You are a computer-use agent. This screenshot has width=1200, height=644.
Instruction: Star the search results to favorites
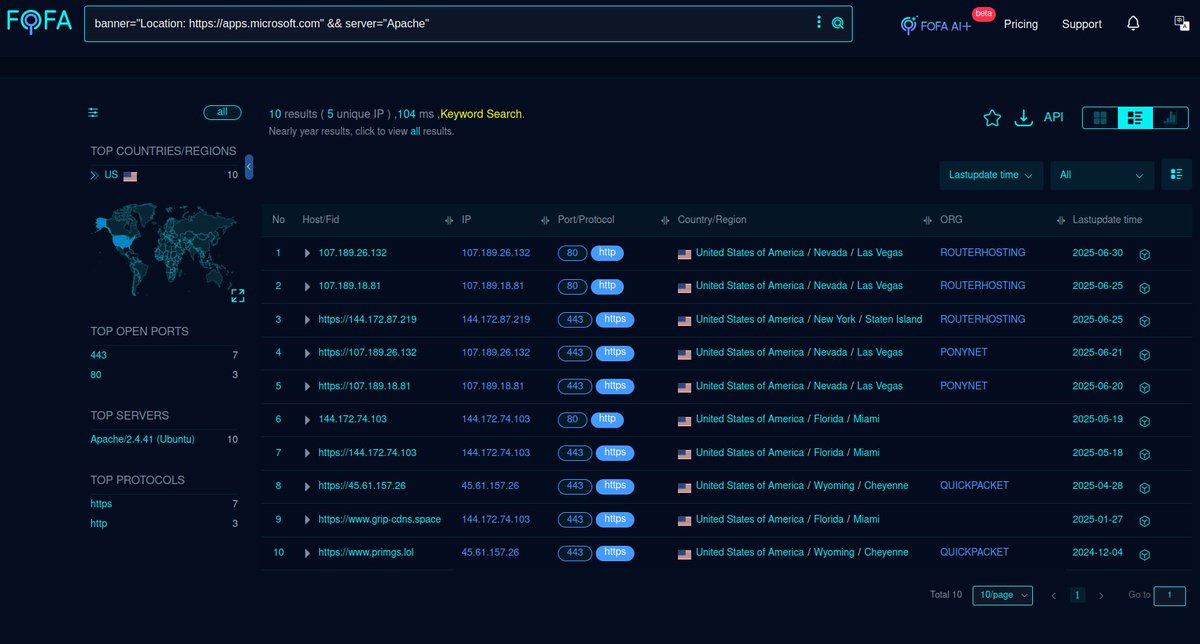[992, 117]
